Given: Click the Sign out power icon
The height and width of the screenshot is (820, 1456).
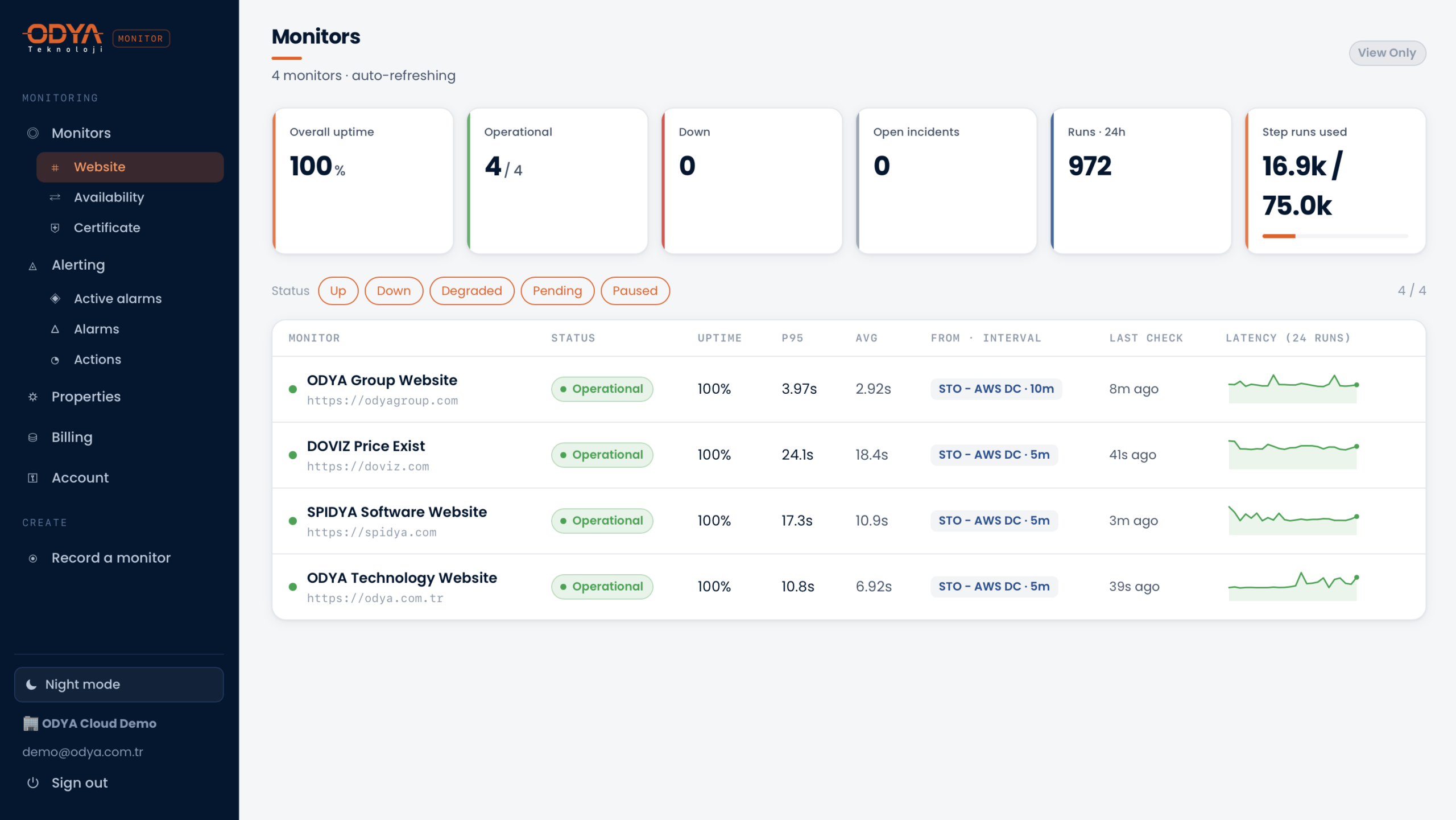Looking at the screenshot, I should pos(33,783).
